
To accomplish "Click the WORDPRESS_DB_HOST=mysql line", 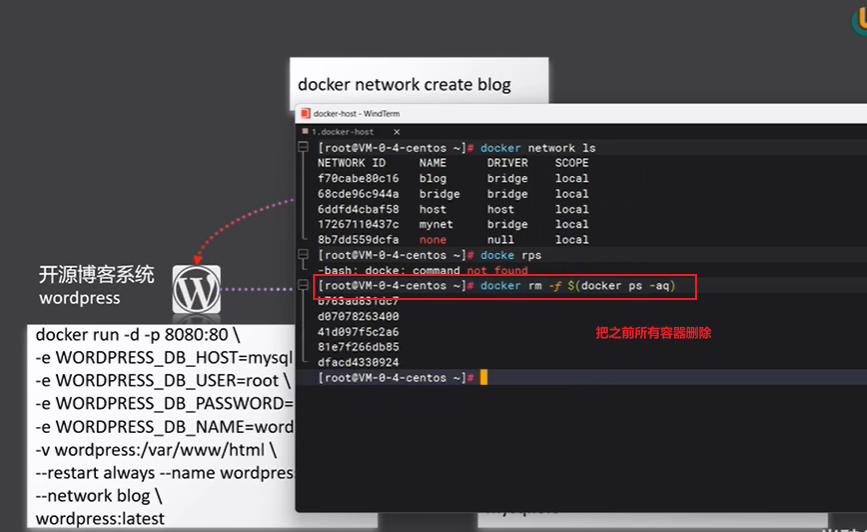I will coord(164,358).
